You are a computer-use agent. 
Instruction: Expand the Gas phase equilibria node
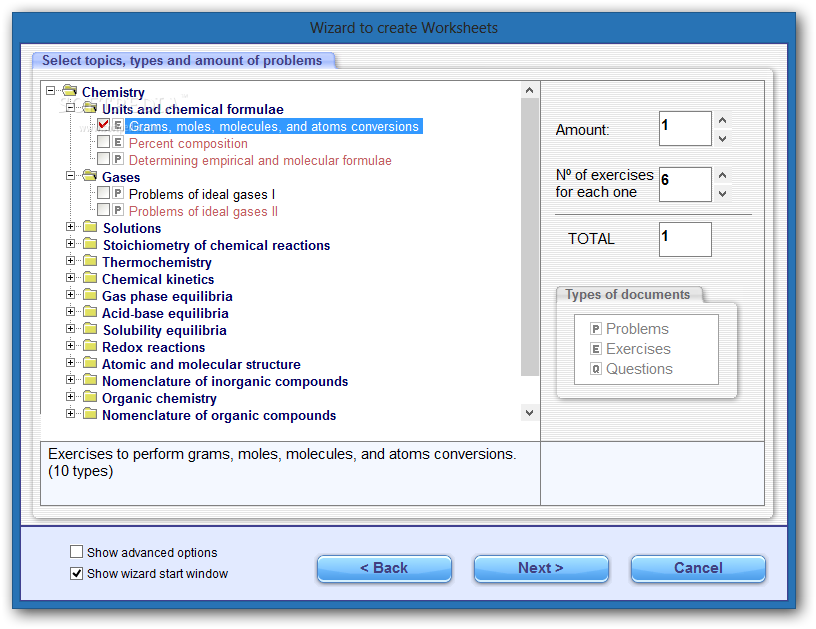coord(71,294)
